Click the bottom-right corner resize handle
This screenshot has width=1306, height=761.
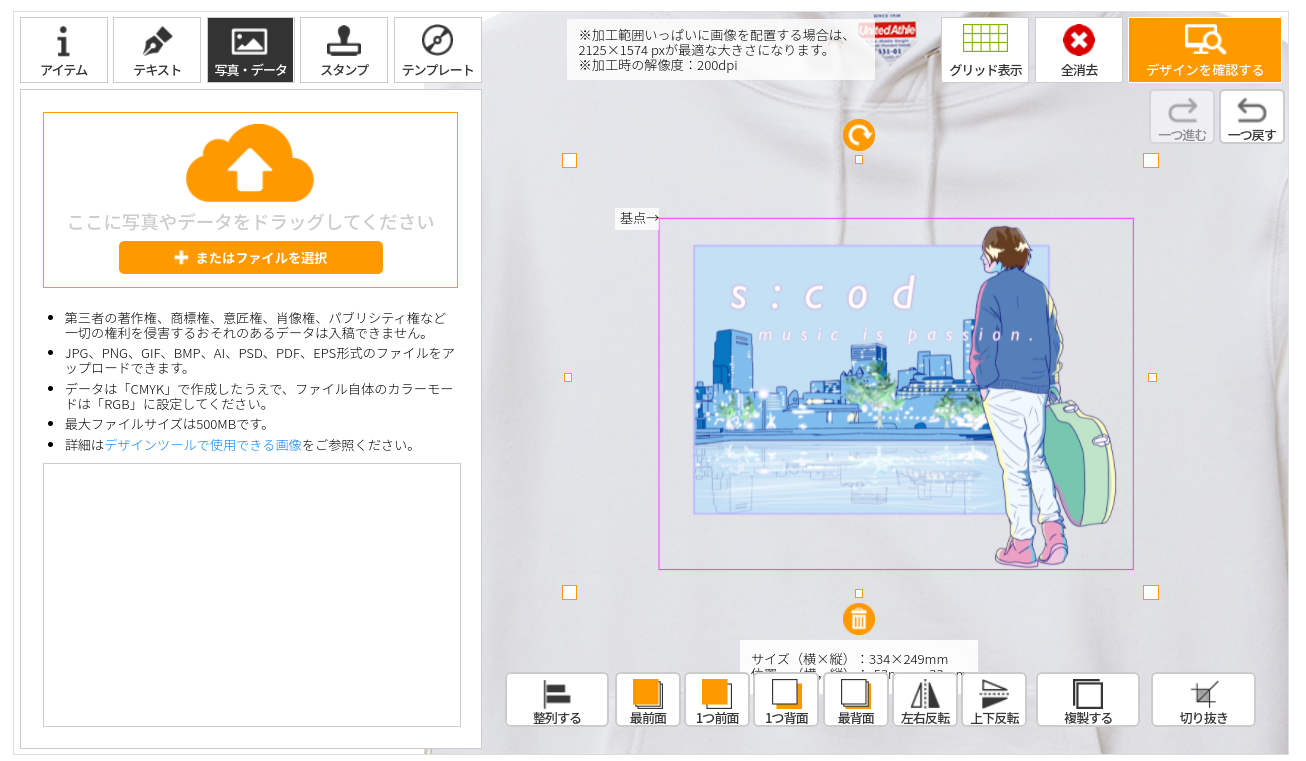[x=1151, y=592]
